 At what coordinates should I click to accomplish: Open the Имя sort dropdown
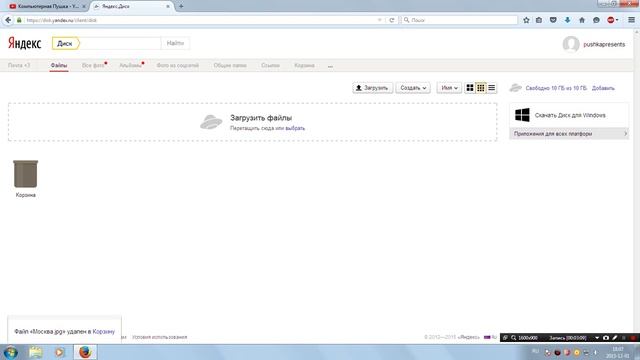coord(449,88)
